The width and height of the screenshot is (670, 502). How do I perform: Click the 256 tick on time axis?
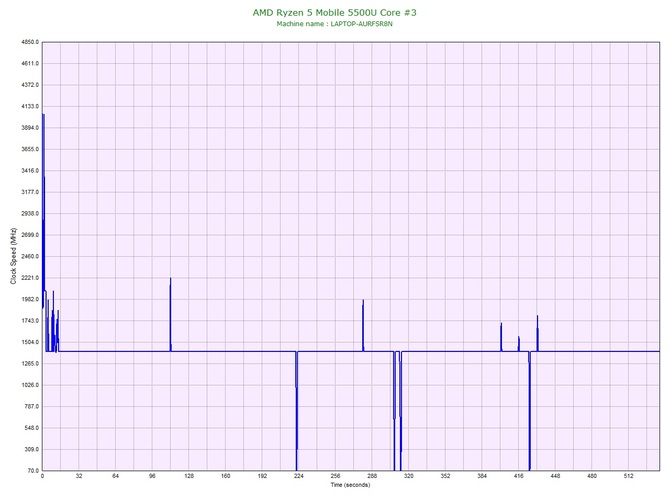click(335, 476)
